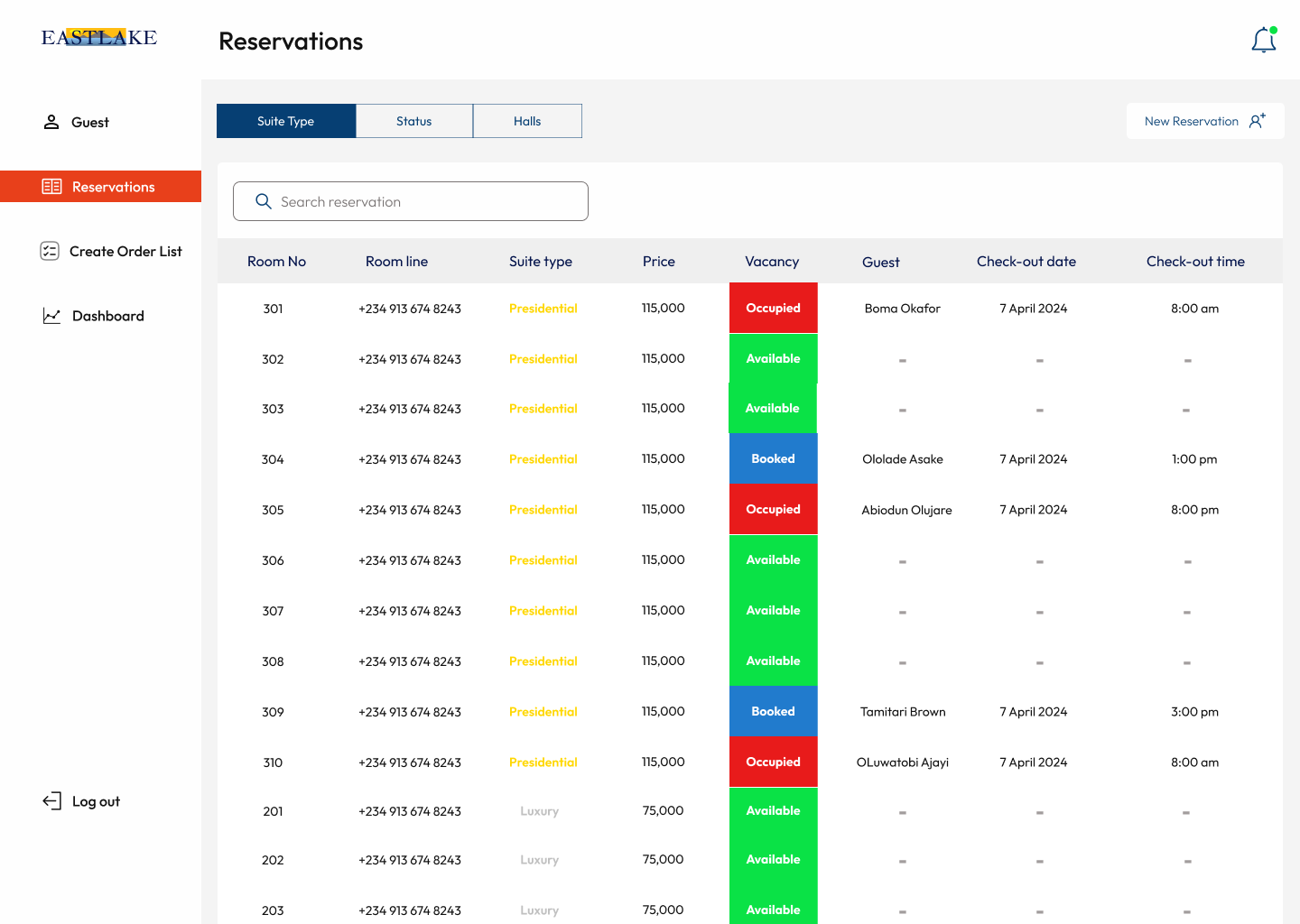Click the Check-out time column header
This screenshot has height=924, width=1300.
coord(1195,261)
